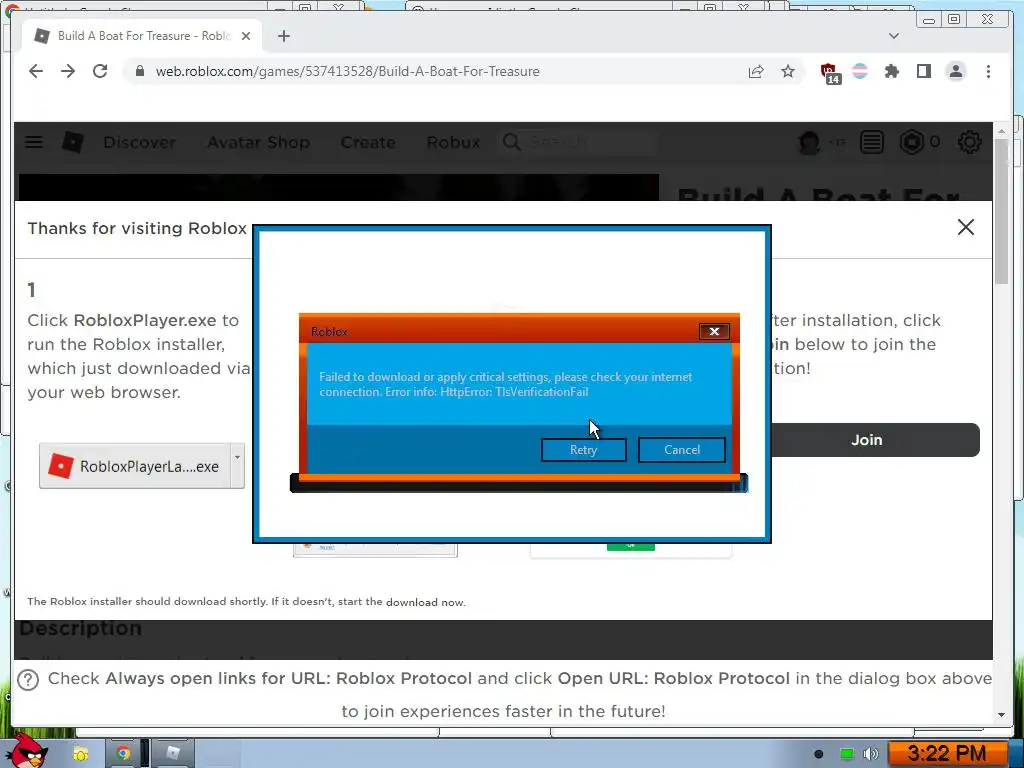Click the 3:22 PM taskbar clock

point(947,754)
